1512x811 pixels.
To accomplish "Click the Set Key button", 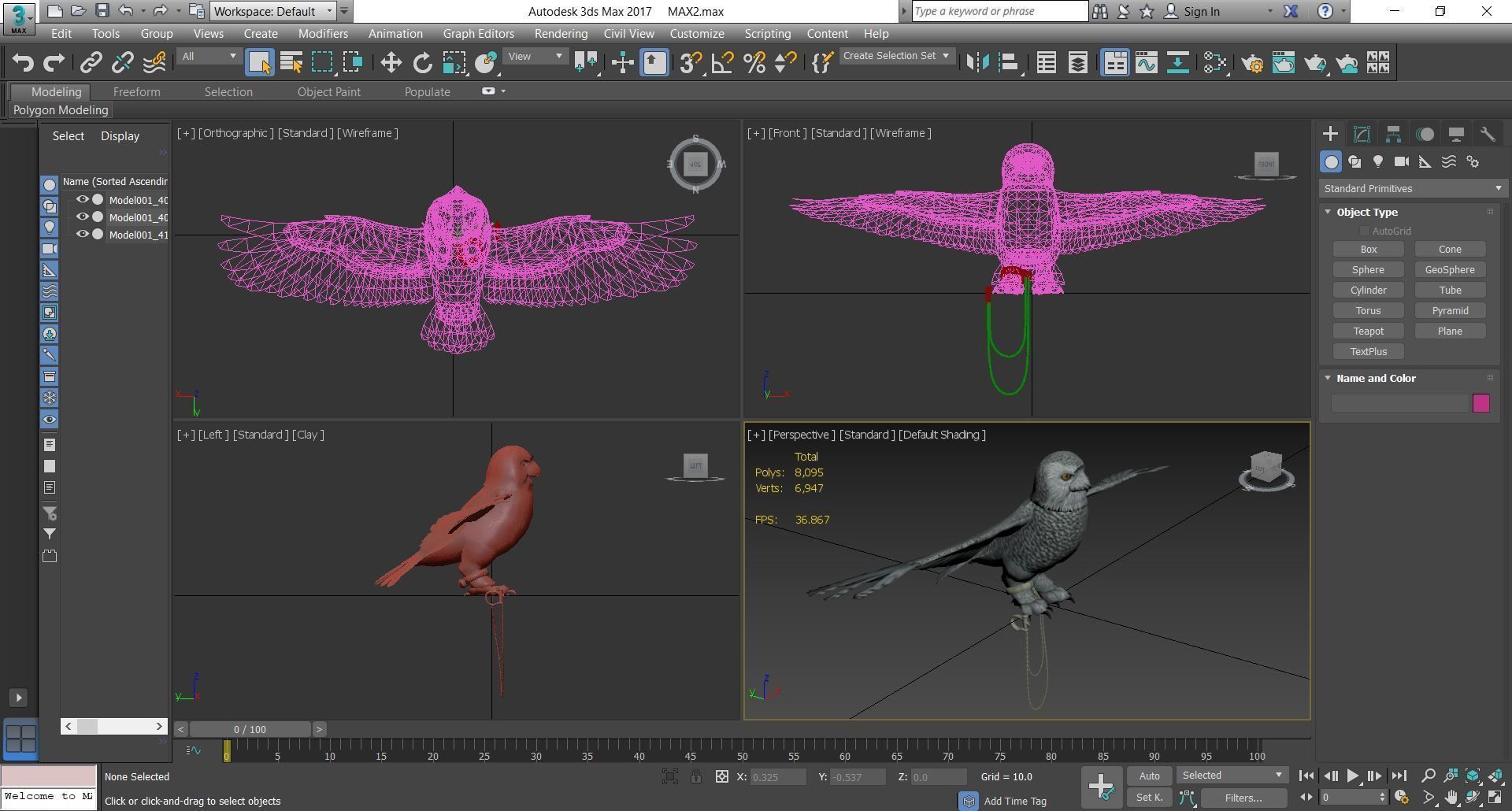I will coord(1149,798).
